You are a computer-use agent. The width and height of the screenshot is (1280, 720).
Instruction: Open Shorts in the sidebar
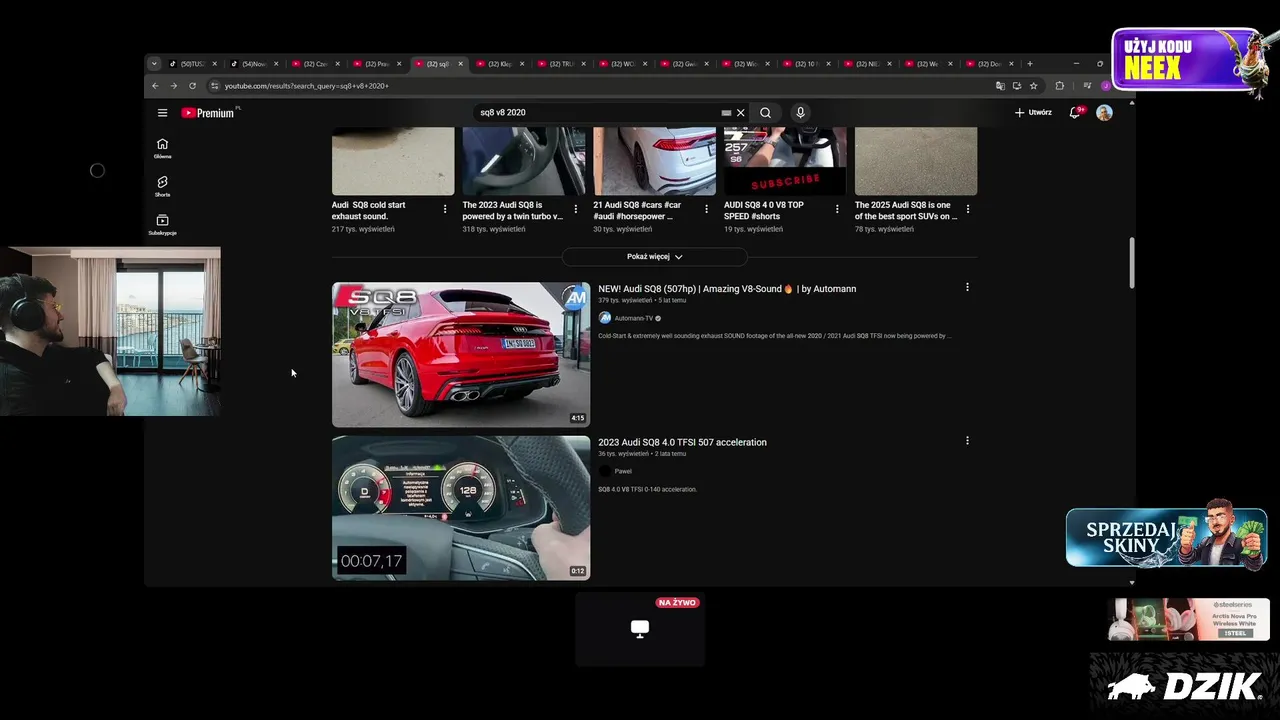(x=162, y=186)
